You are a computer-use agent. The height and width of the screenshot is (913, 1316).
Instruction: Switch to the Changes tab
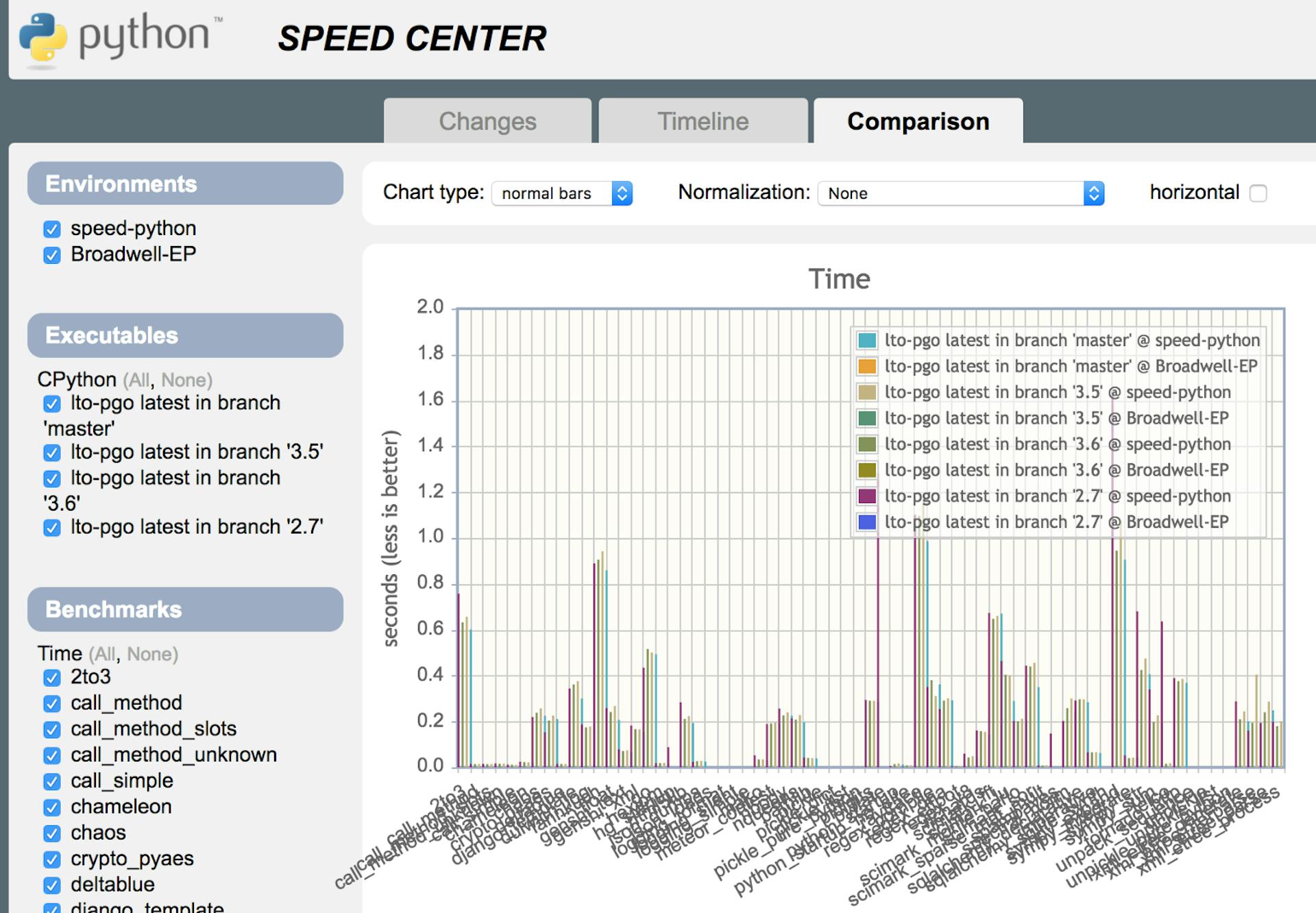(x=487, y=121)
